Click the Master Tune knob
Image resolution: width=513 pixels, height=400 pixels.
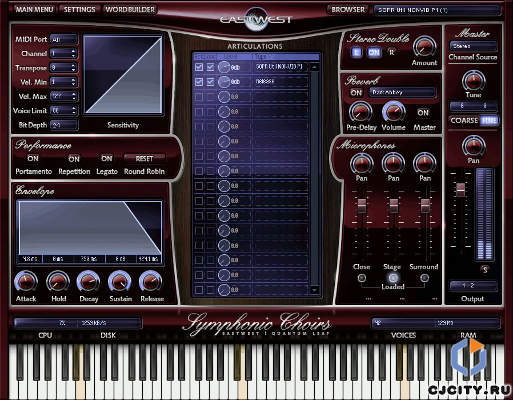[x=473, y=81]
